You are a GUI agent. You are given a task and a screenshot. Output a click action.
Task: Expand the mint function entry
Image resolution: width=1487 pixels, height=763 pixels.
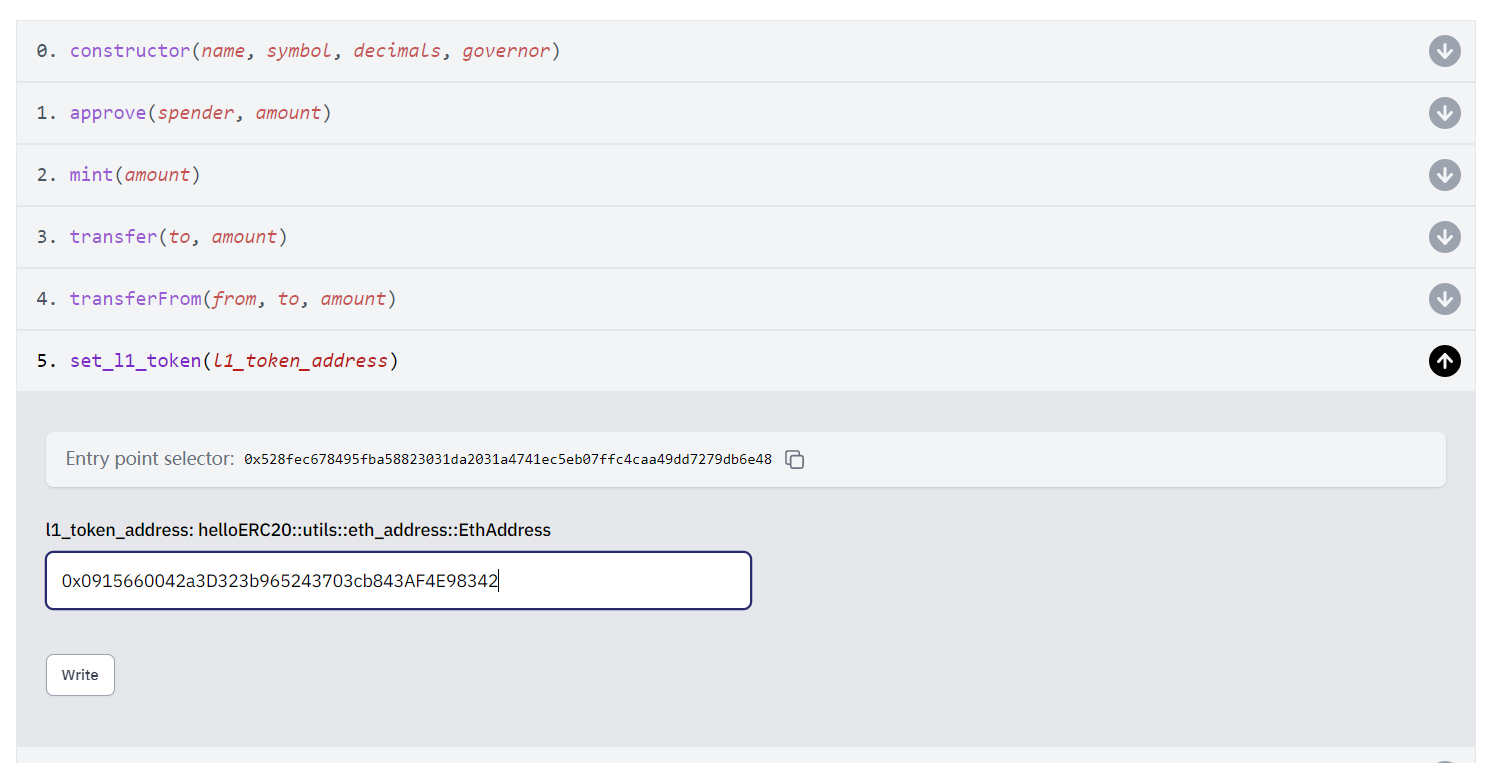click(1444, 175)
